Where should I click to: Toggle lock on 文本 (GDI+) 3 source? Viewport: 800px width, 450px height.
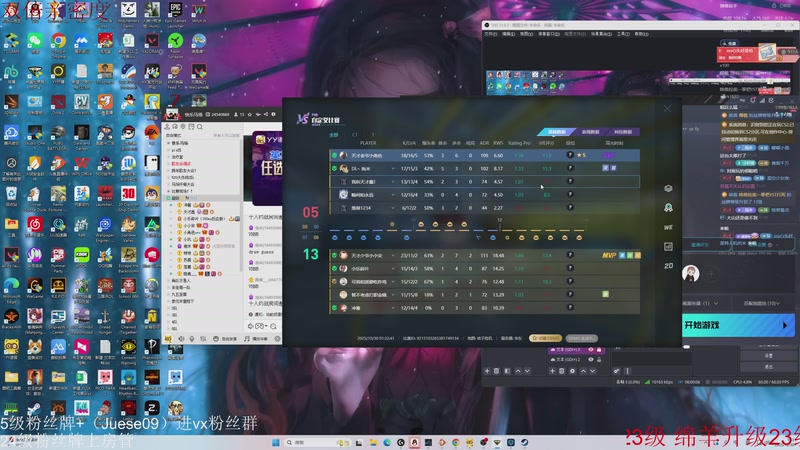click(x=599, y=350)
